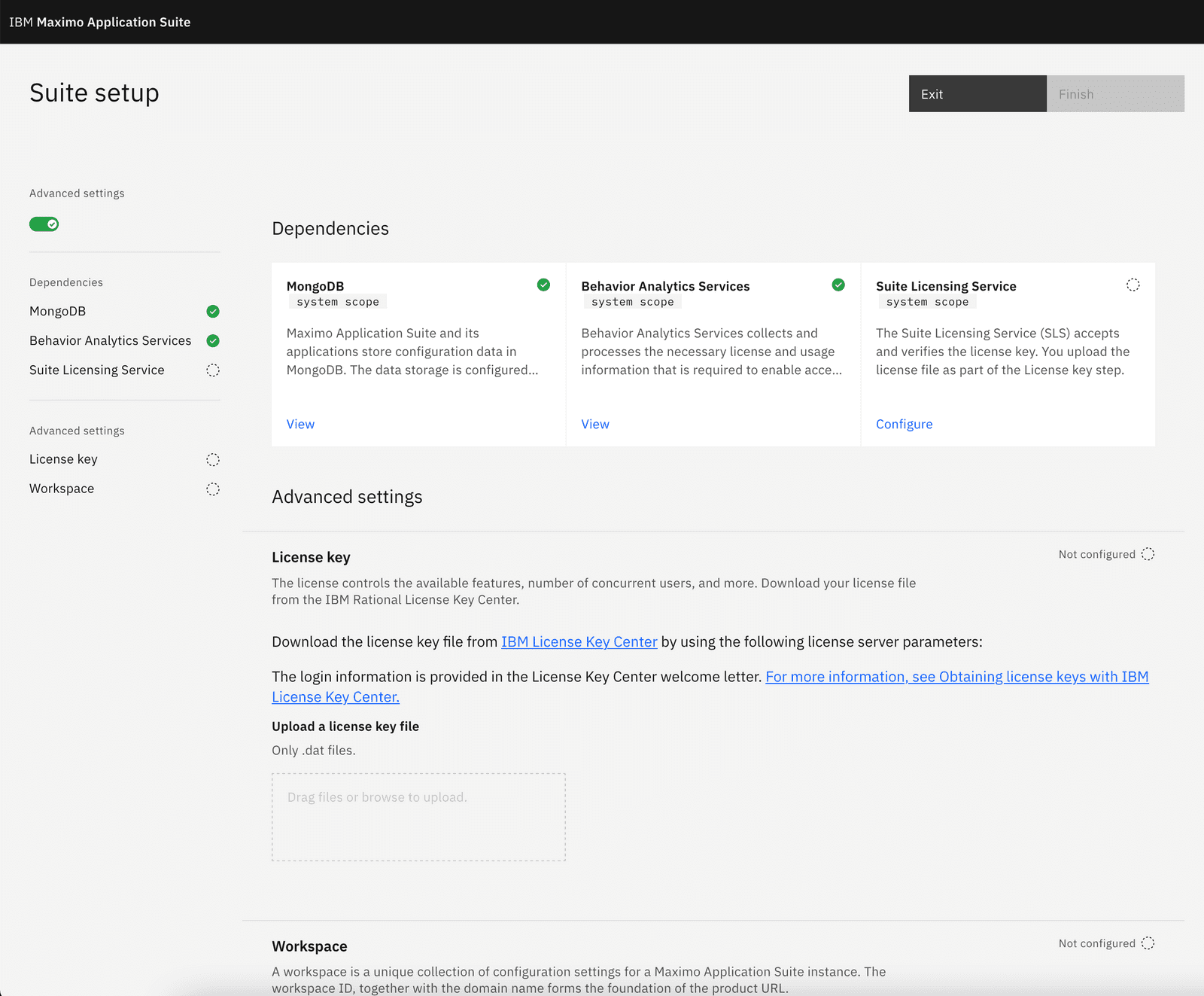Click Configure on the Suite Licensing Service card
Image resolution: width=1204 pixels, height=996 pixels.
904,424
